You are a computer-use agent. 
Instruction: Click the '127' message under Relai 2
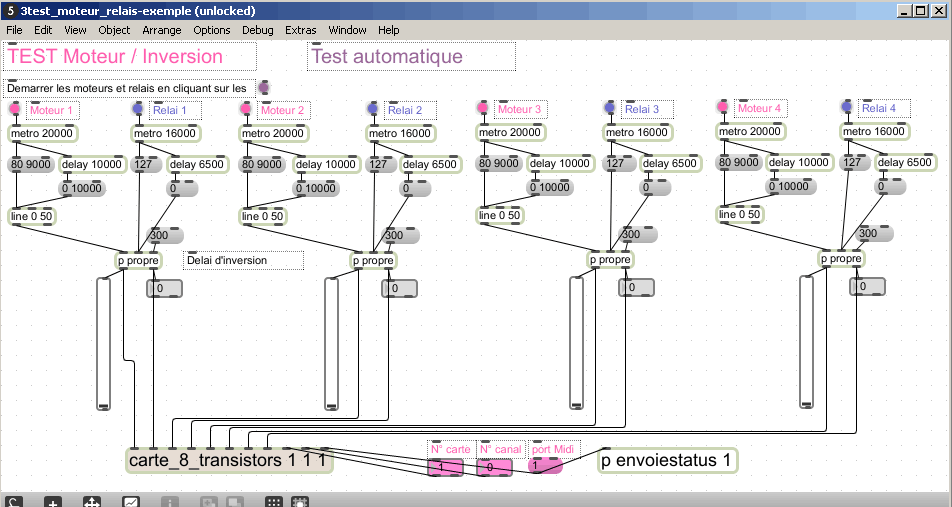click(381, 164)
